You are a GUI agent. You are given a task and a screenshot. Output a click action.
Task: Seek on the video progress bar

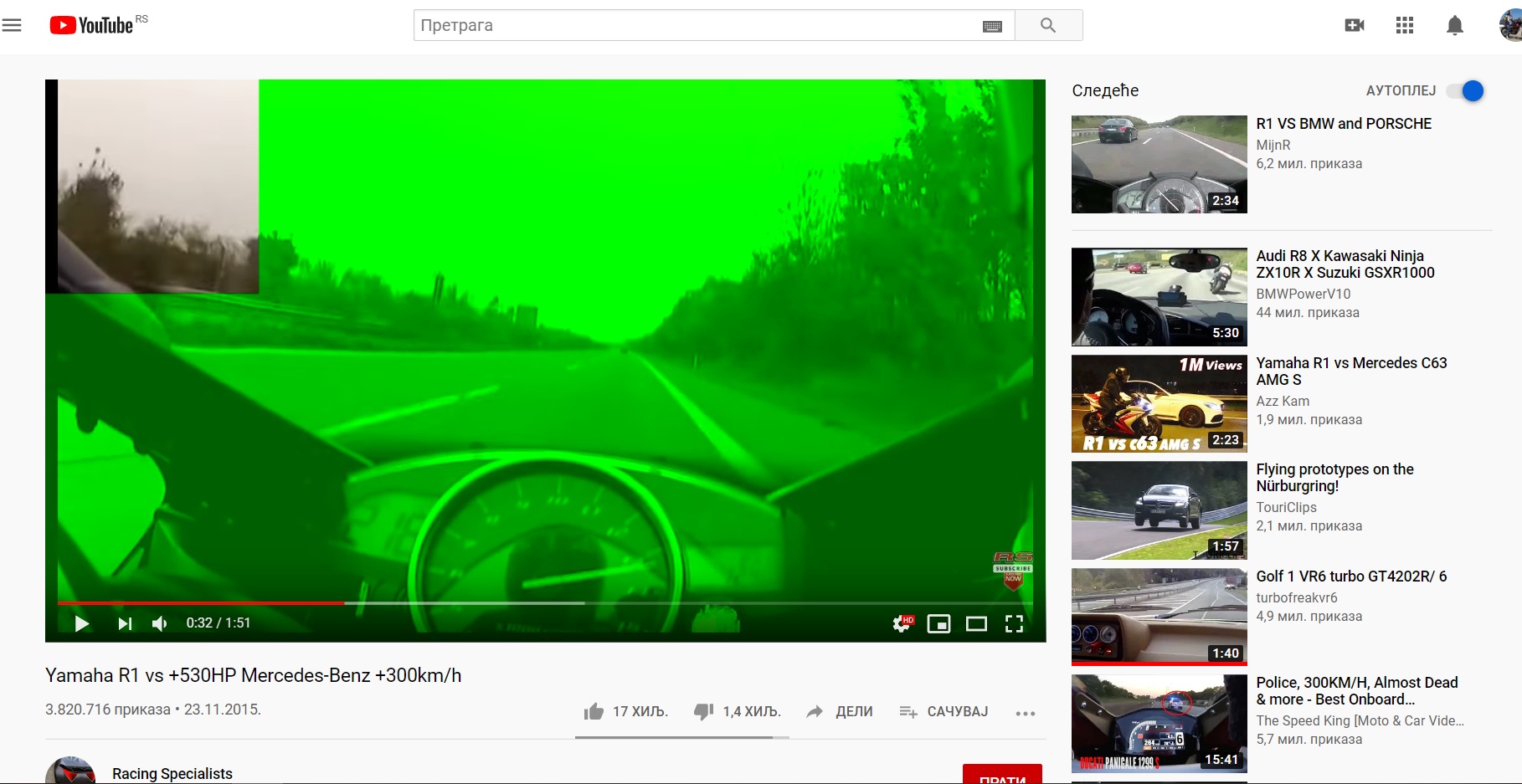(x=545, y=602)
